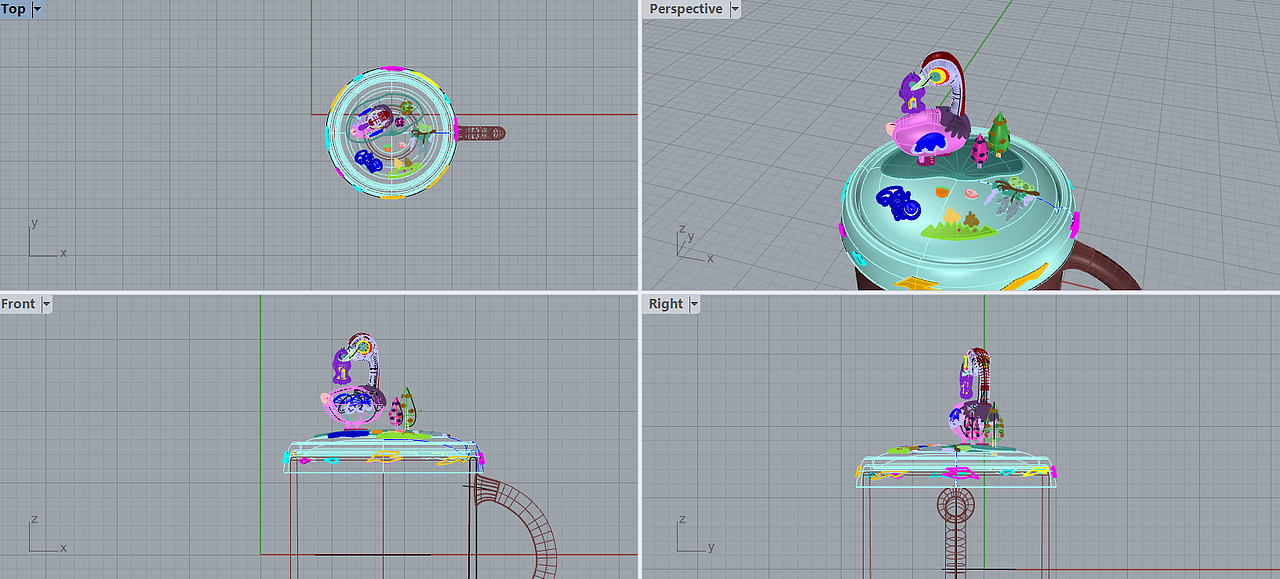This screenshot has width=1280, height=579.
Task: Click the Perspective viewport title label
Action: (x=685, y=9)
